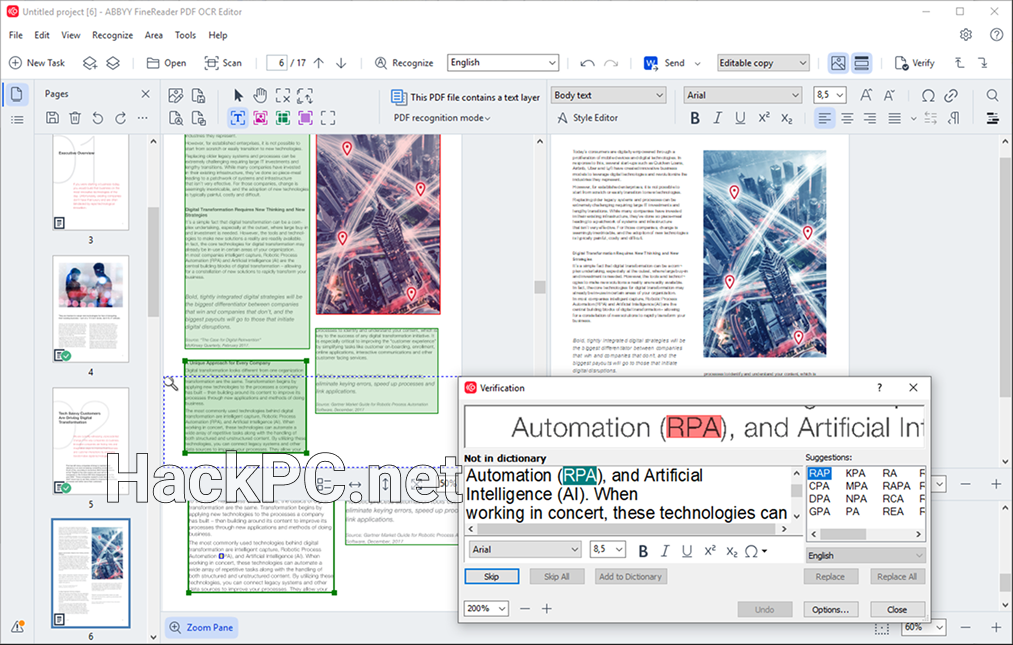The height and width of the screenshot is (645, 1013).
Task: Open the Verify tool
Action: click(914, 63)
